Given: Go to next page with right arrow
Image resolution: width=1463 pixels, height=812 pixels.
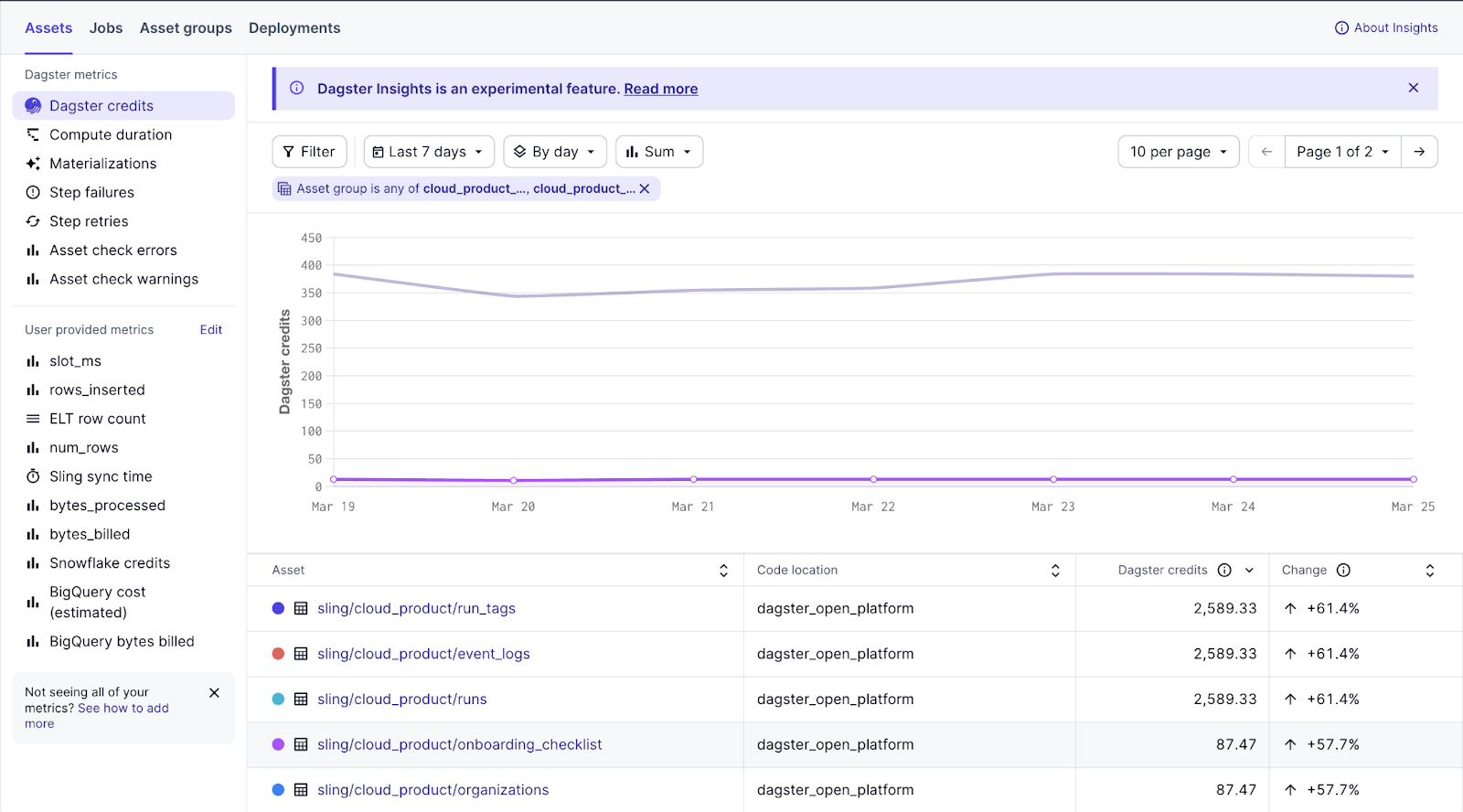Looking at the screenshot, I should click(x=1419, y=152).
